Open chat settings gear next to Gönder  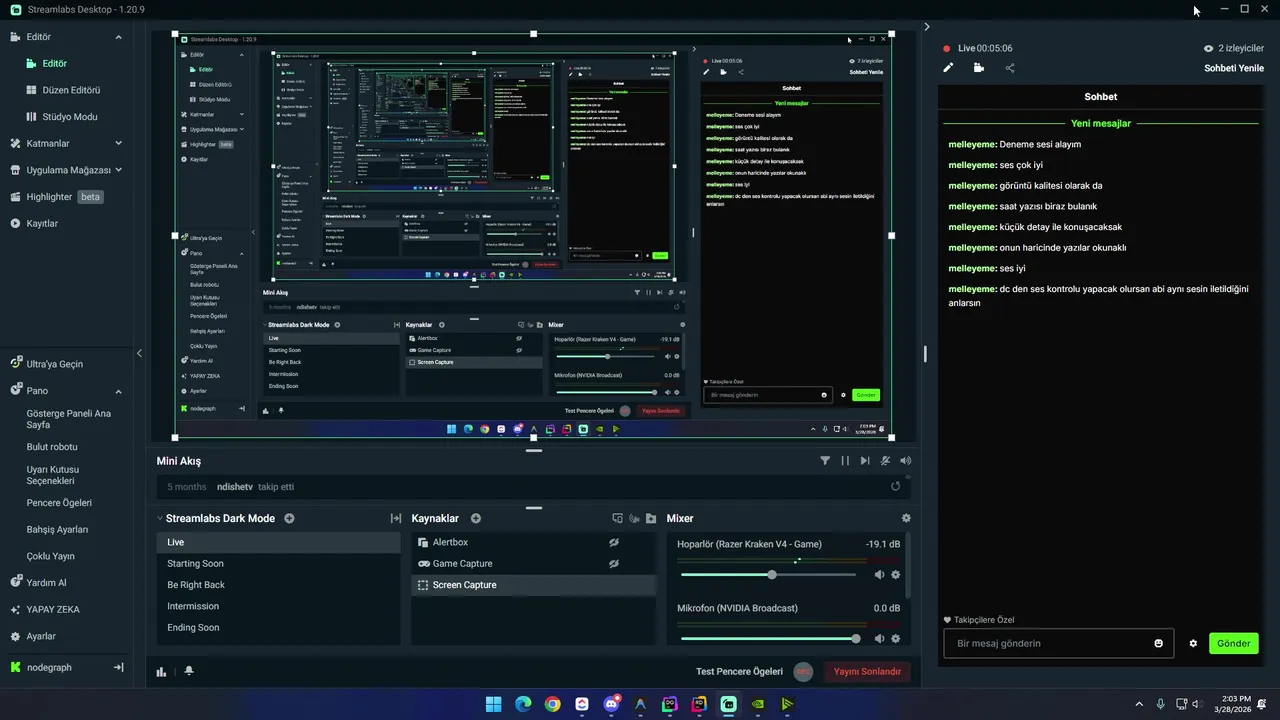click(x=1193, y=643)
